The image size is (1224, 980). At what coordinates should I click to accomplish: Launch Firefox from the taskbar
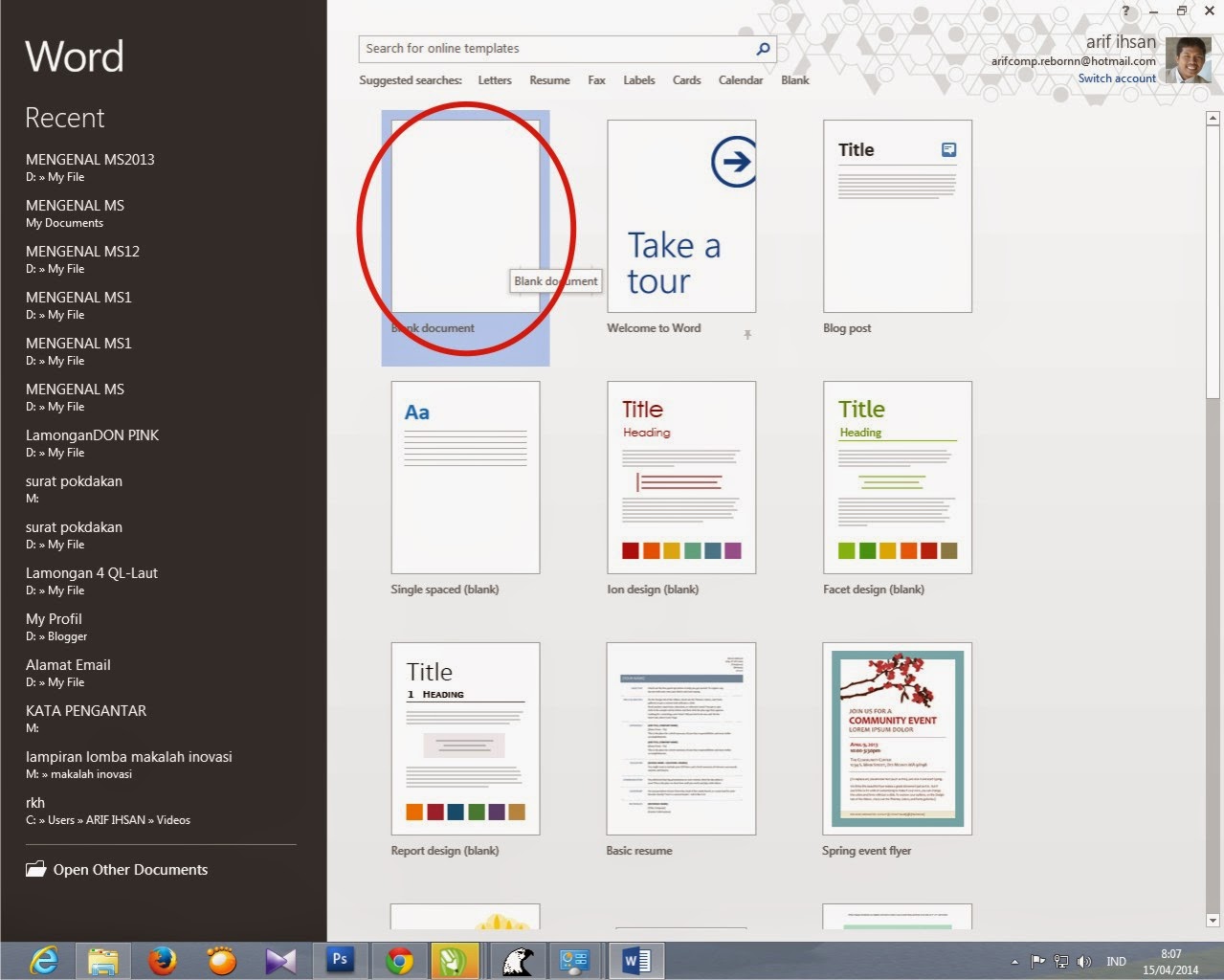click(163, 960)
